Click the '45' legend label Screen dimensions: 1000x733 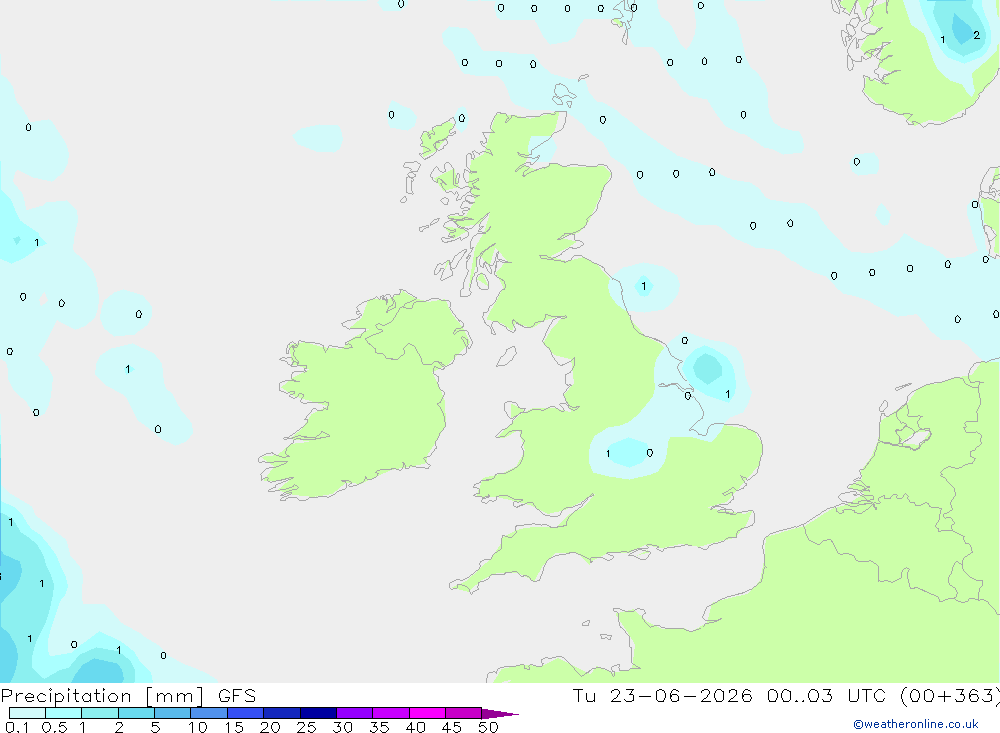452,727
